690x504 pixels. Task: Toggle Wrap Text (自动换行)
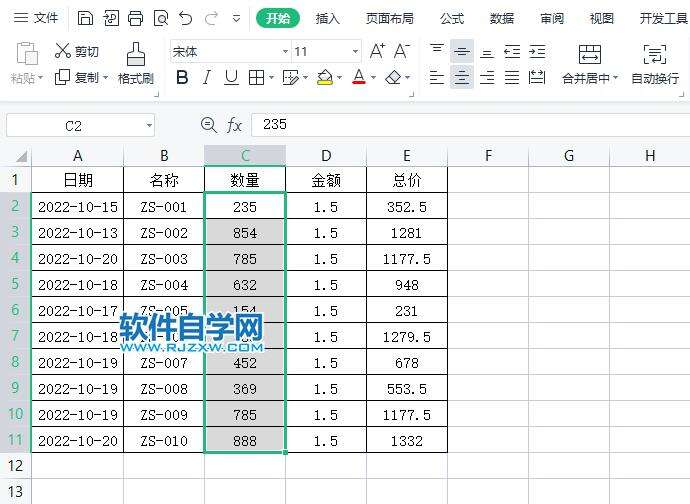655,64
